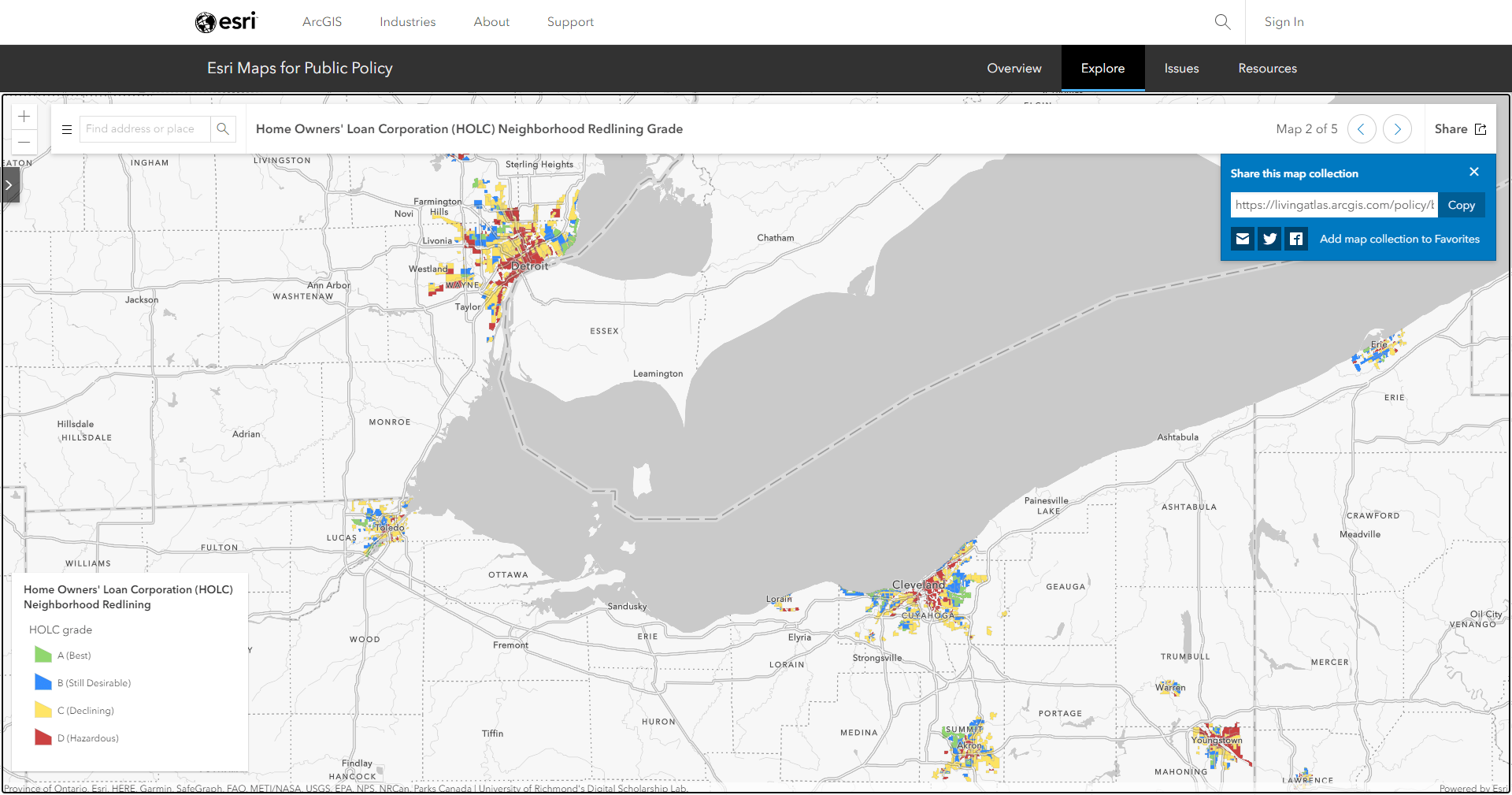The width and height of the screenshot is (1512, 795).
Task: Open the About menu
Action: (491, 22)
